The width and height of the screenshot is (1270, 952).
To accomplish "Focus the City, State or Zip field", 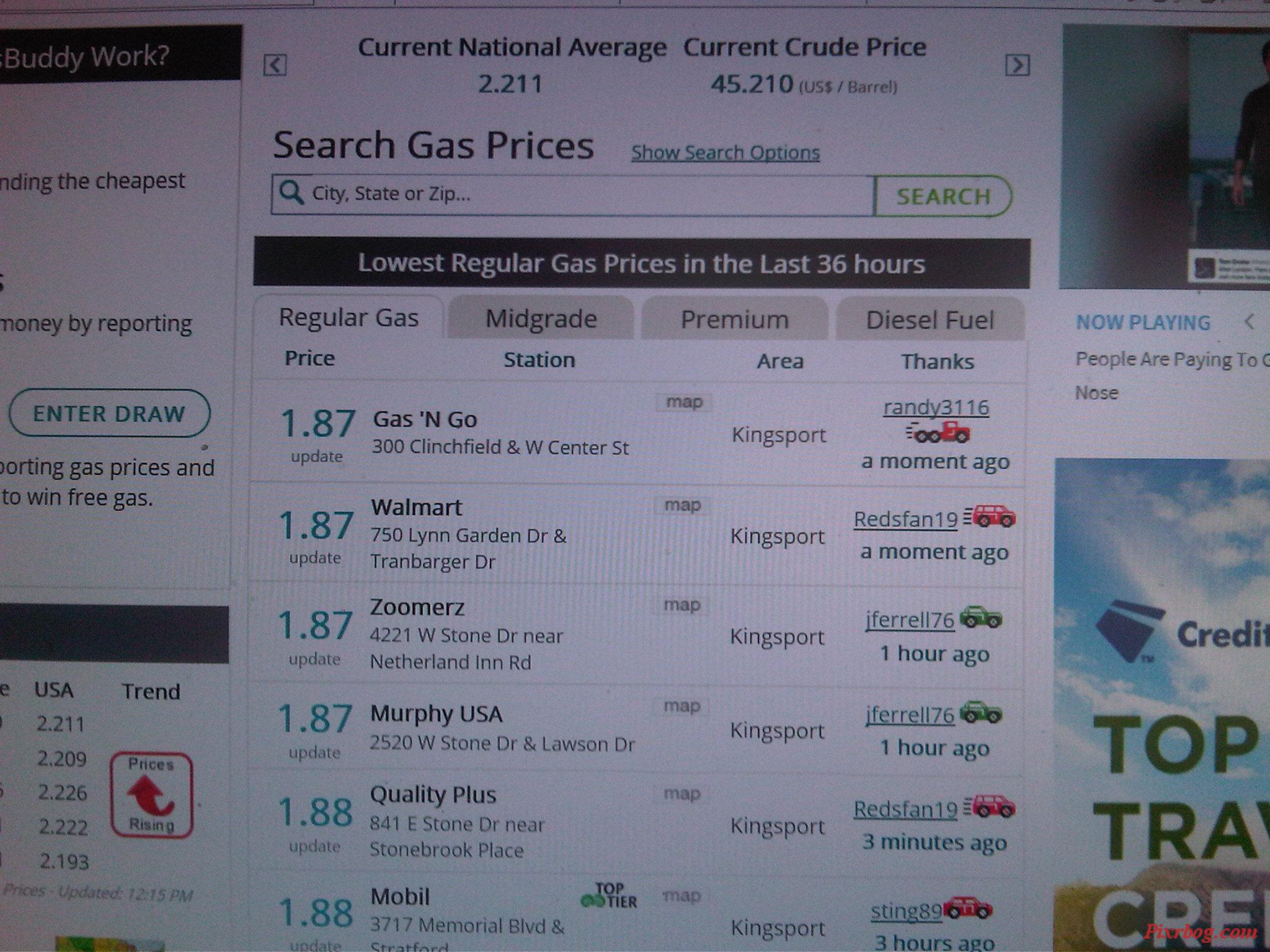I will pos(574,195).
